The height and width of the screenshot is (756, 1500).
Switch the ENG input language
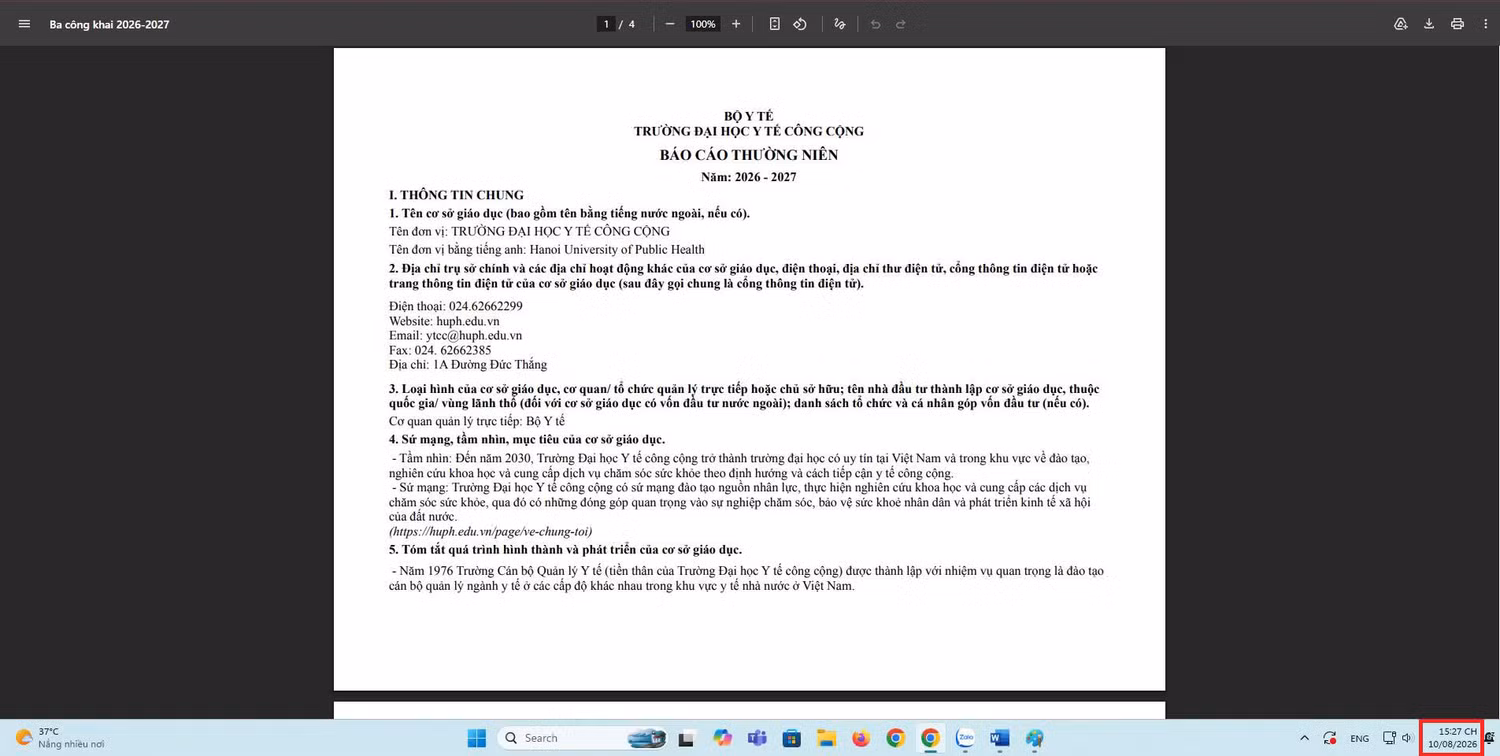1359,739
